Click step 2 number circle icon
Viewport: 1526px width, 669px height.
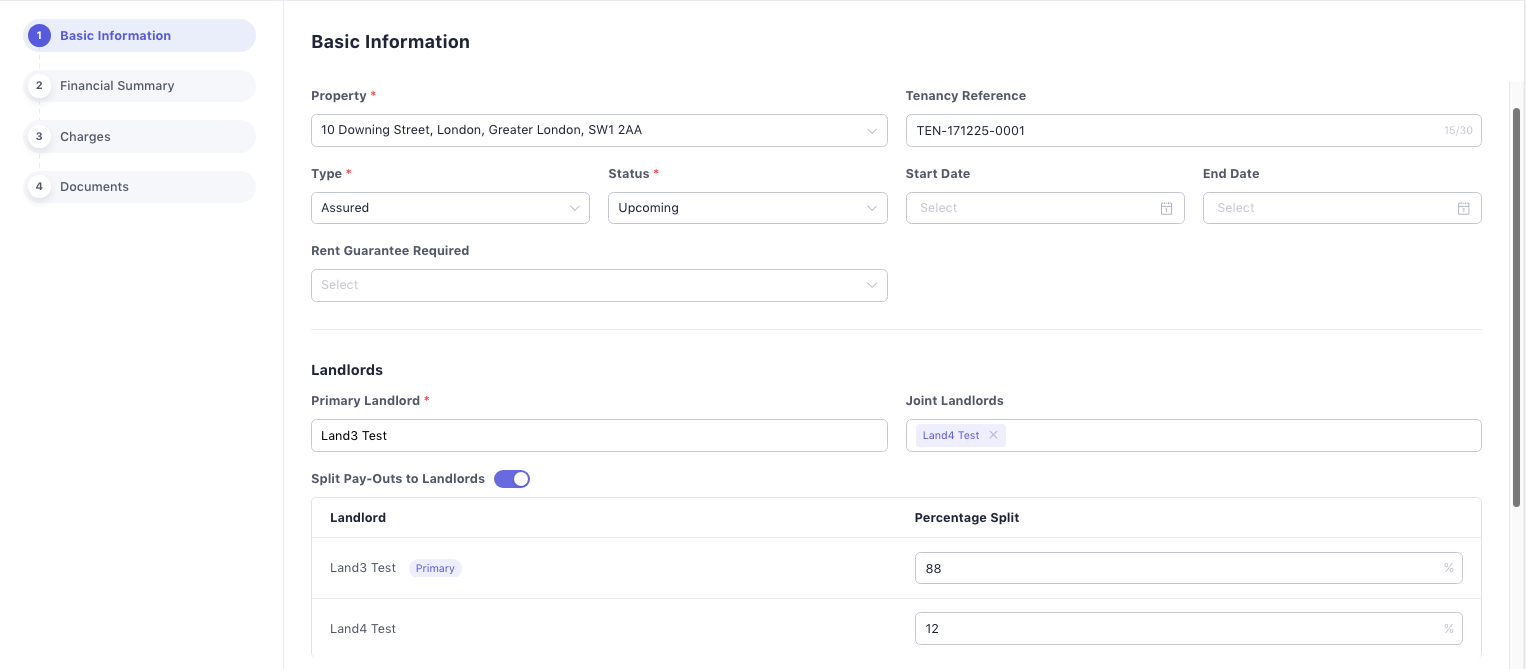click(x=39, y=86)
